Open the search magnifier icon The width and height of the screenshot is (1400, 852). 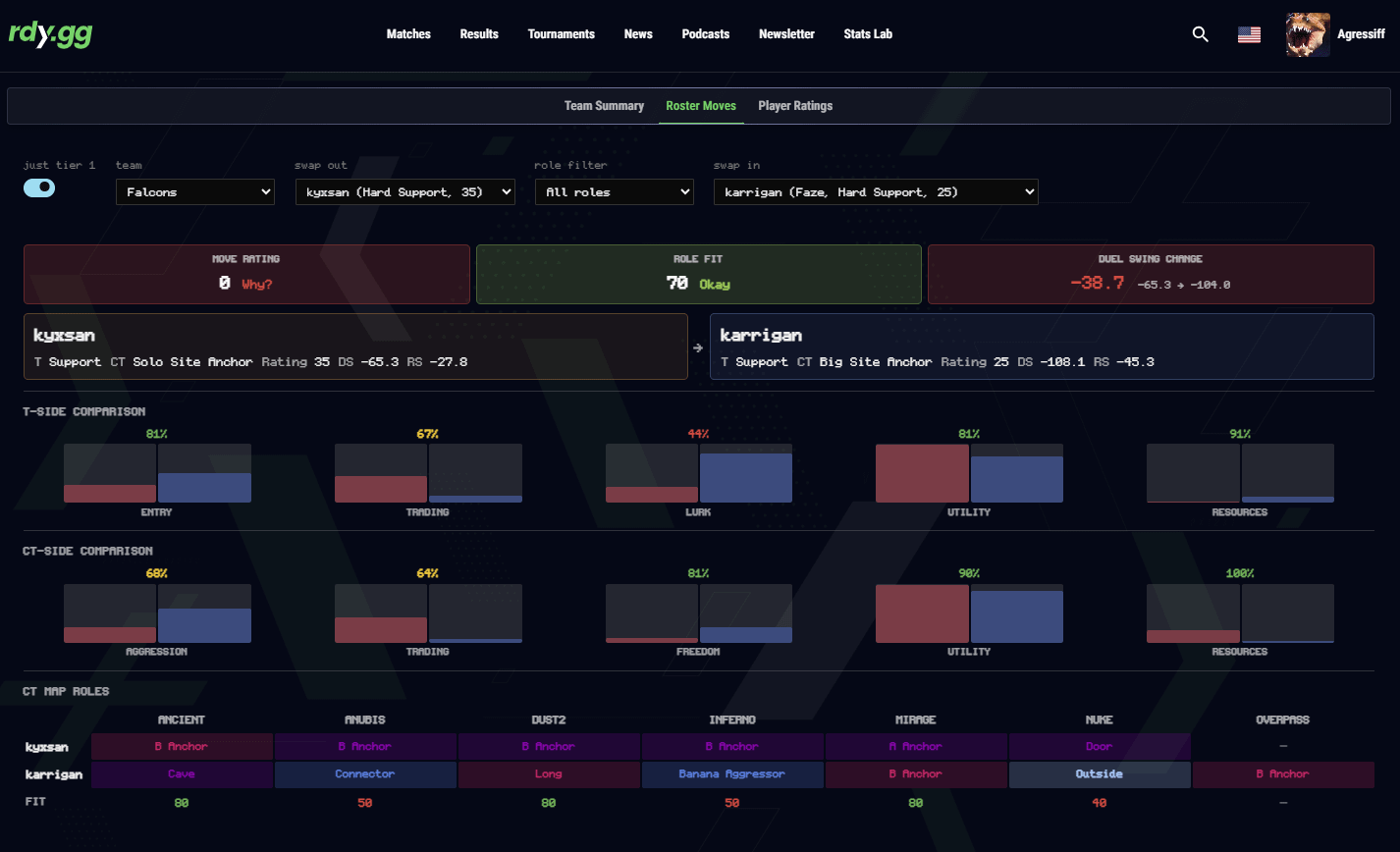click(x=1200, y=34)
